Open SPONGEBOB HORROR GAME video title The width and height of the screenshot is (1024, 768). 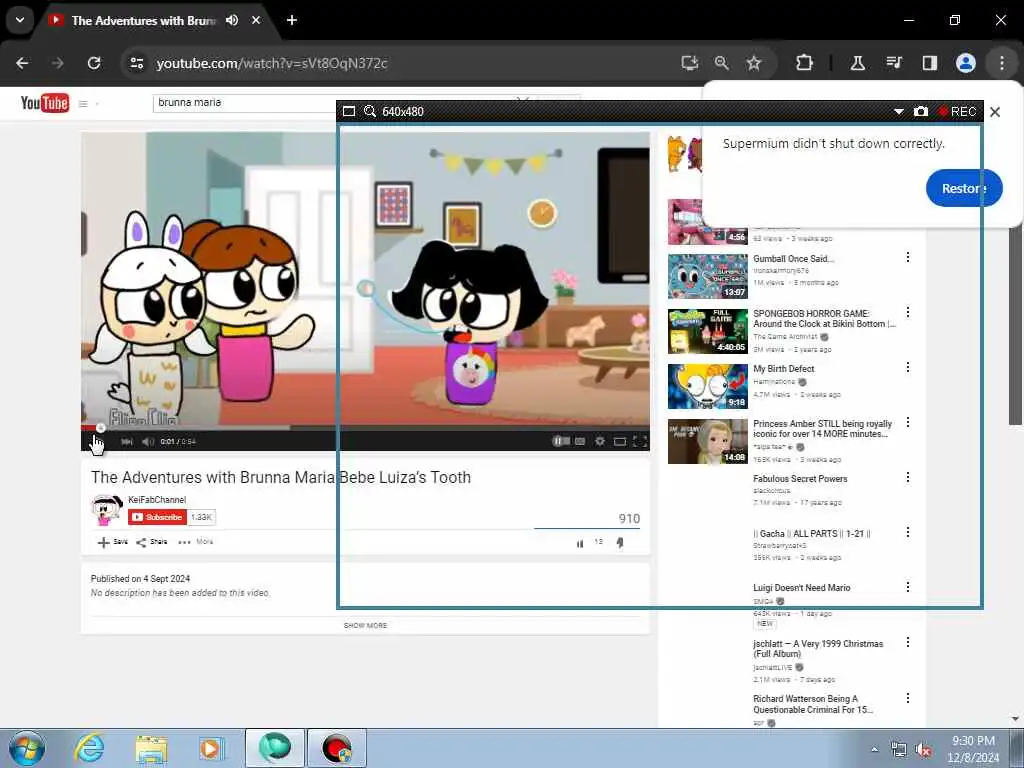click(824, 319)
